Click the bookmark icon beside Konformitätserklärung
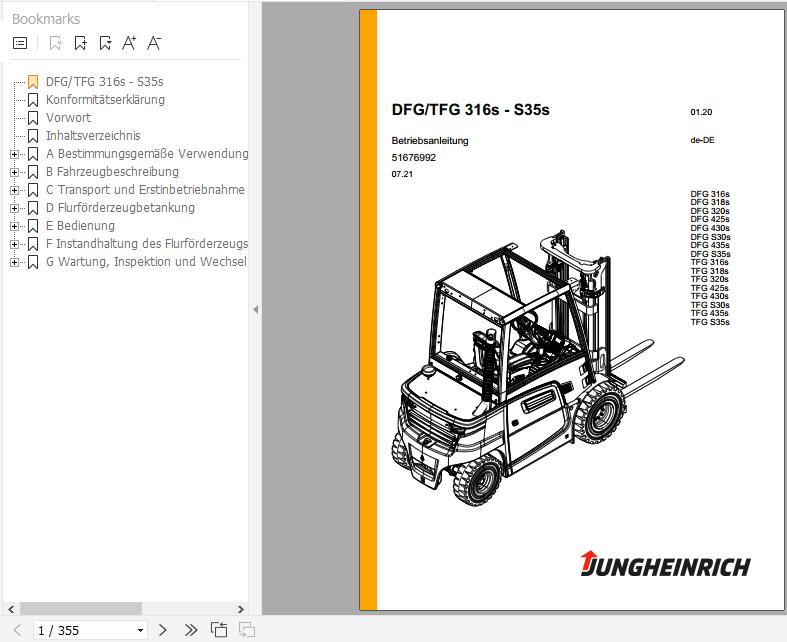787x642 pixels. point(33,100)
